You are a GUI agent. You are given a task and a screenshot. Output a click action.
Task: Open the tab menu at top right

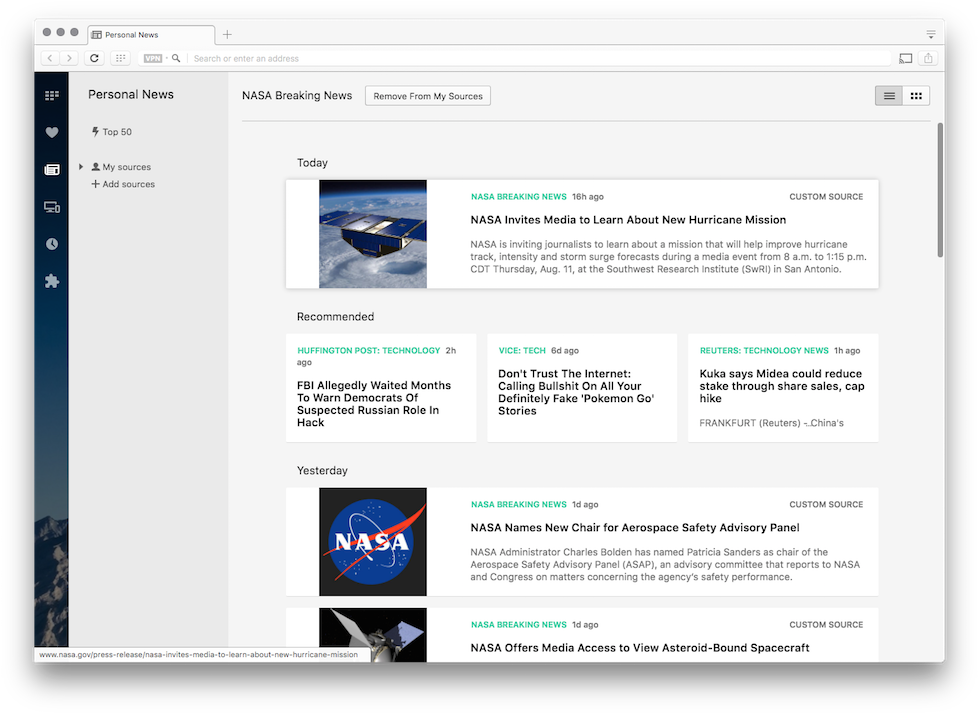point(930,34)
